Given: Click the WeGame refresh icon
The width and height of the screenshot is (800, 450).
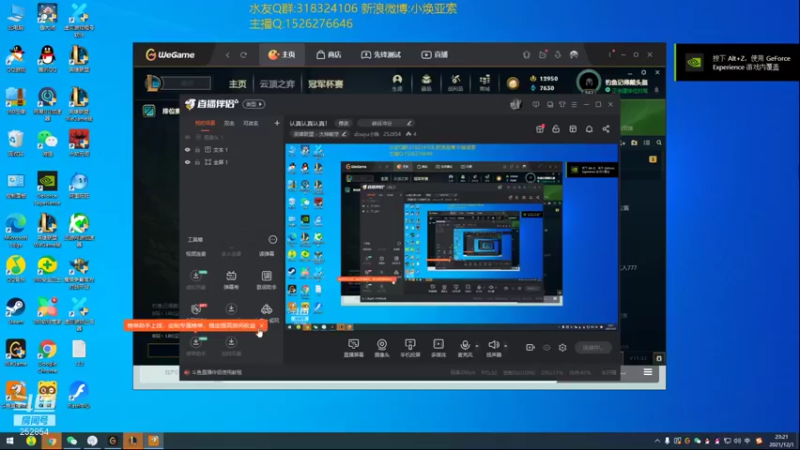Looking at the screenshot, I should (x=243, y=55).
